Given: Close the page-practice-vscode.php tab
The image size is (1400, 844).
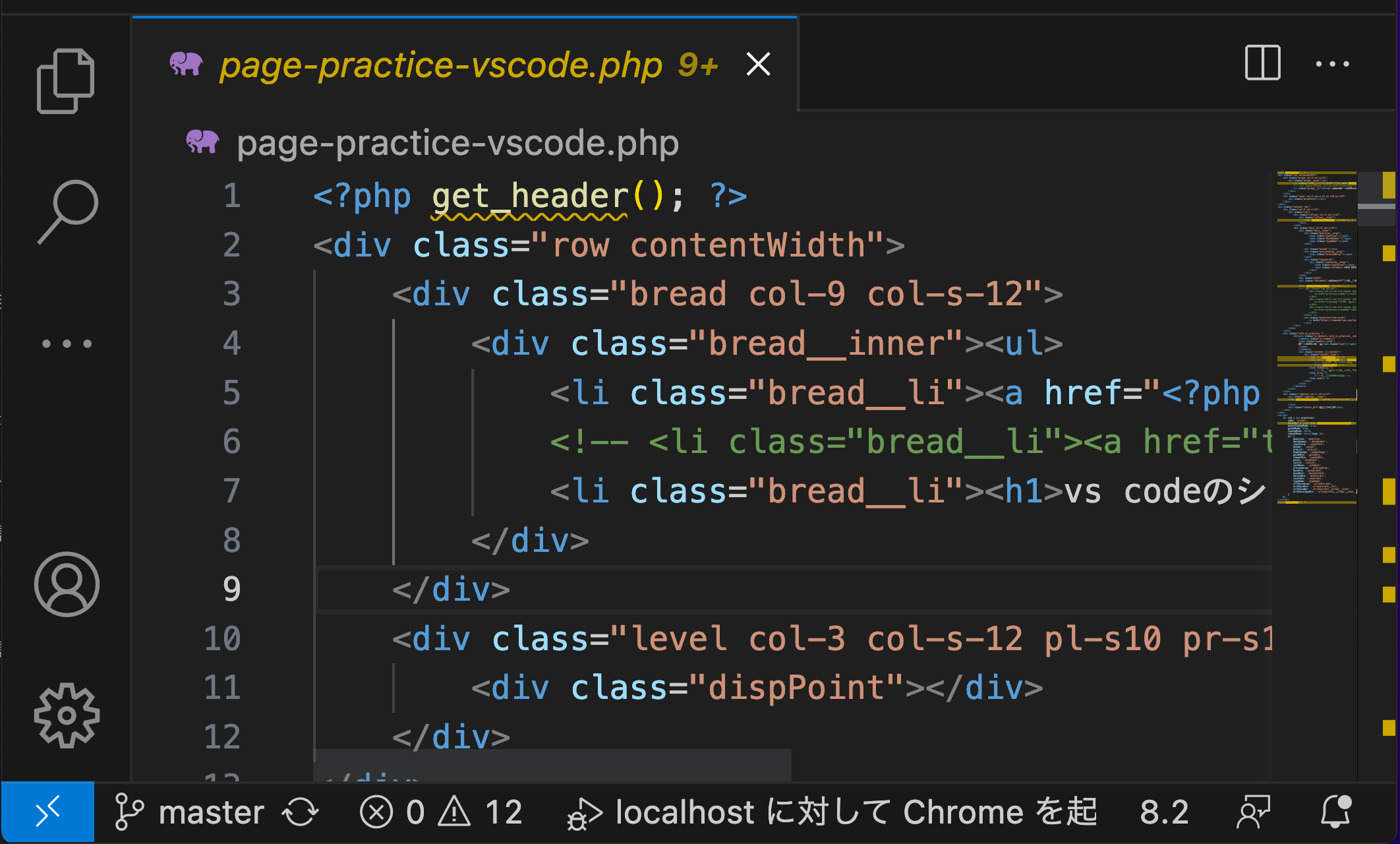Looking at the screenshot, I should coord(759,64).
